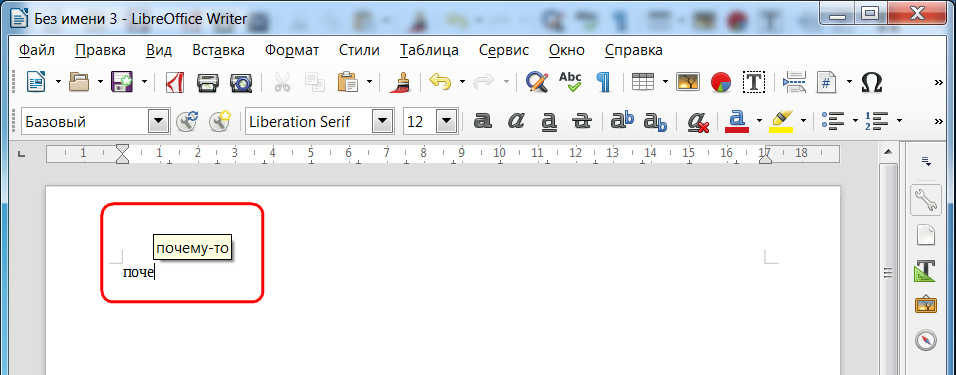956x375 pixels.
Task: Click the font name field Liberation Serif
Action: click(x=309, y=121)
